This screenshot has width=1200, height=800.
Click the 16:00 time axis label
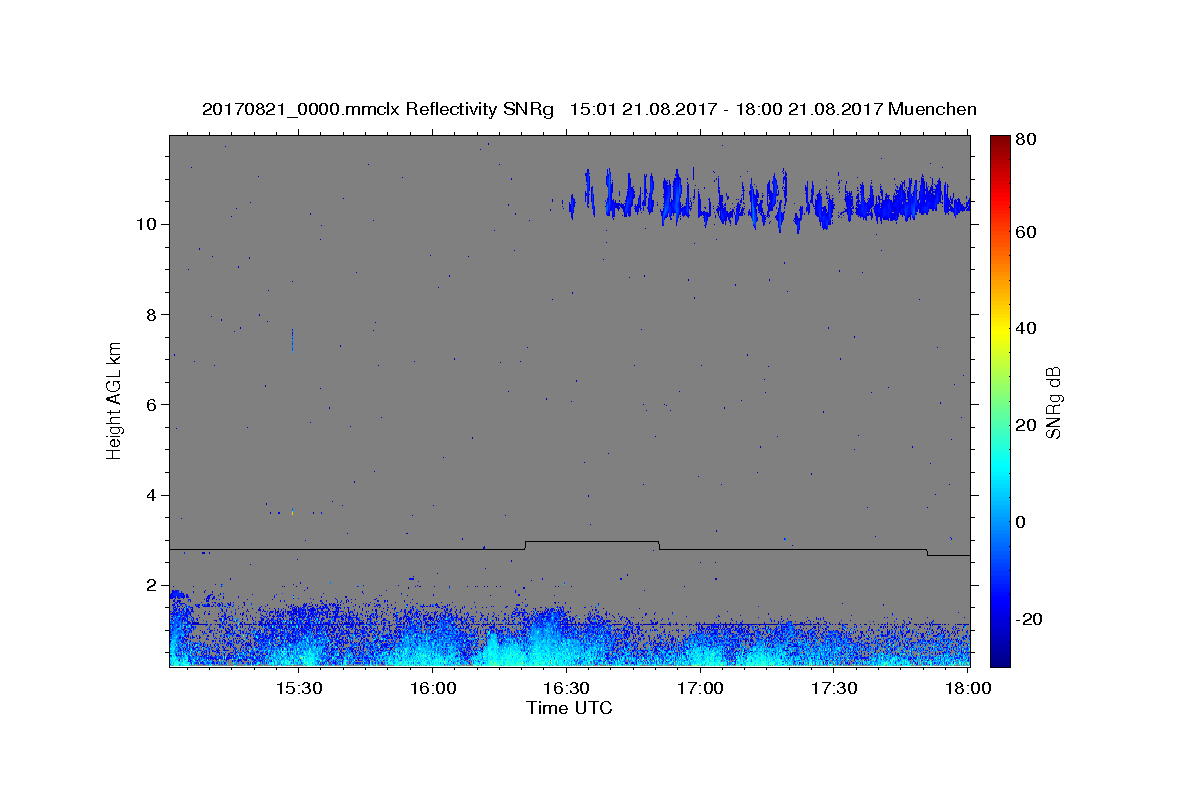click(433, 689)
